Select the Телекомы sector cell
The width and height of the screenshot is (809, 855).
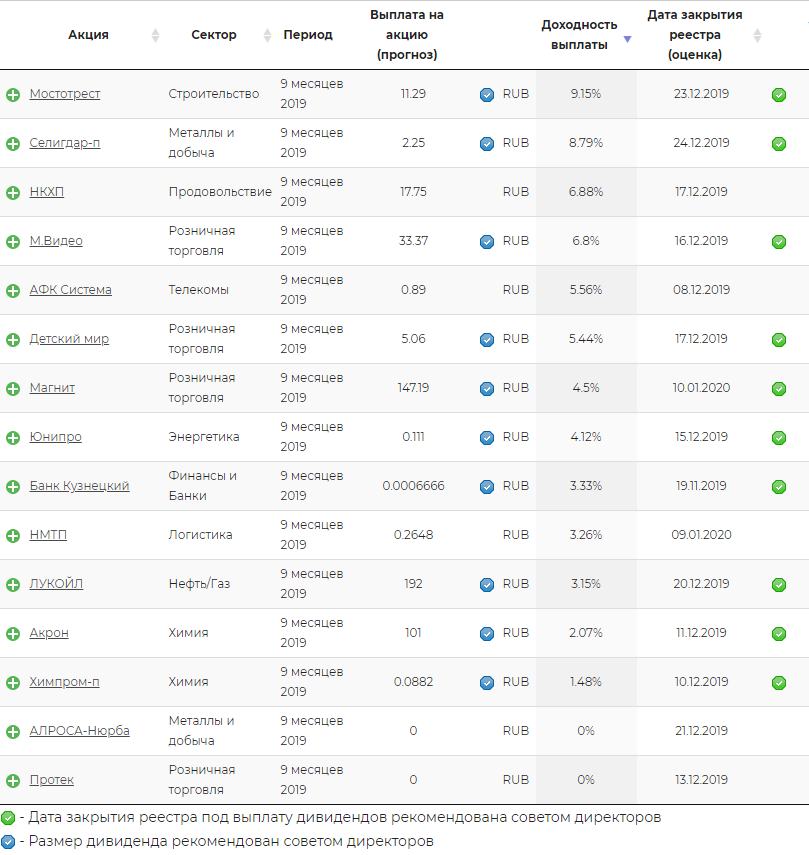[198, 290]
